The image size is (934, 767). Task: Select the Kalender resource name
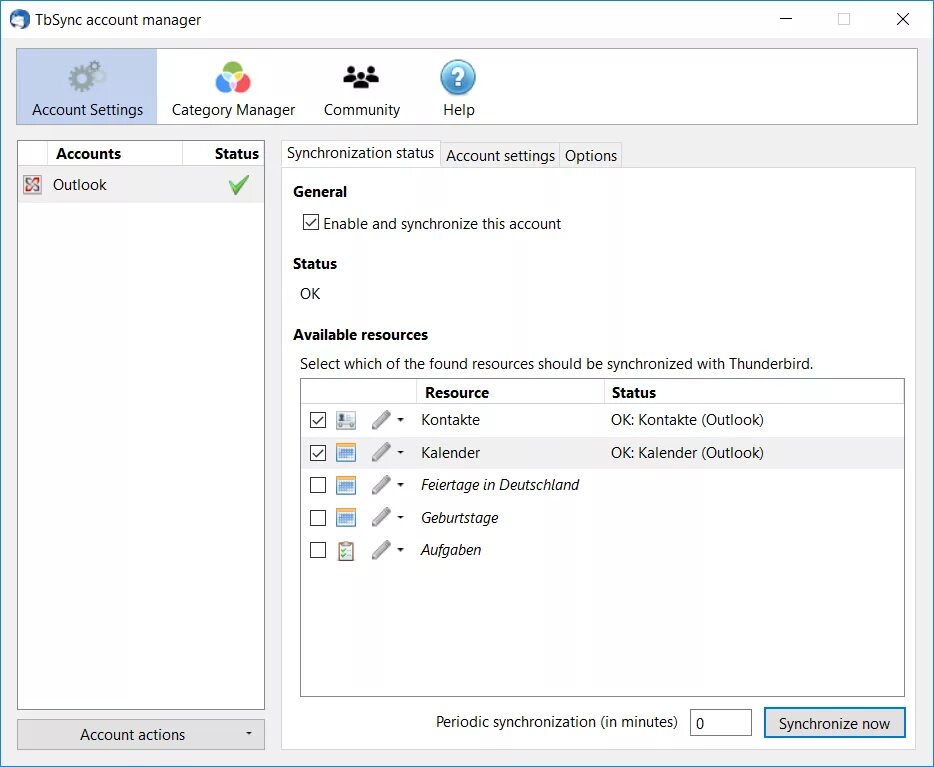click(450, 453)
